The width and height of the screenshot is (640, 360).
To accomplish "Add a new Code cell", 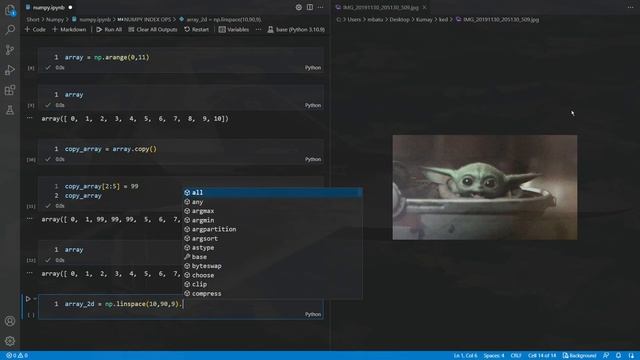I will click(x=35, y=29).
